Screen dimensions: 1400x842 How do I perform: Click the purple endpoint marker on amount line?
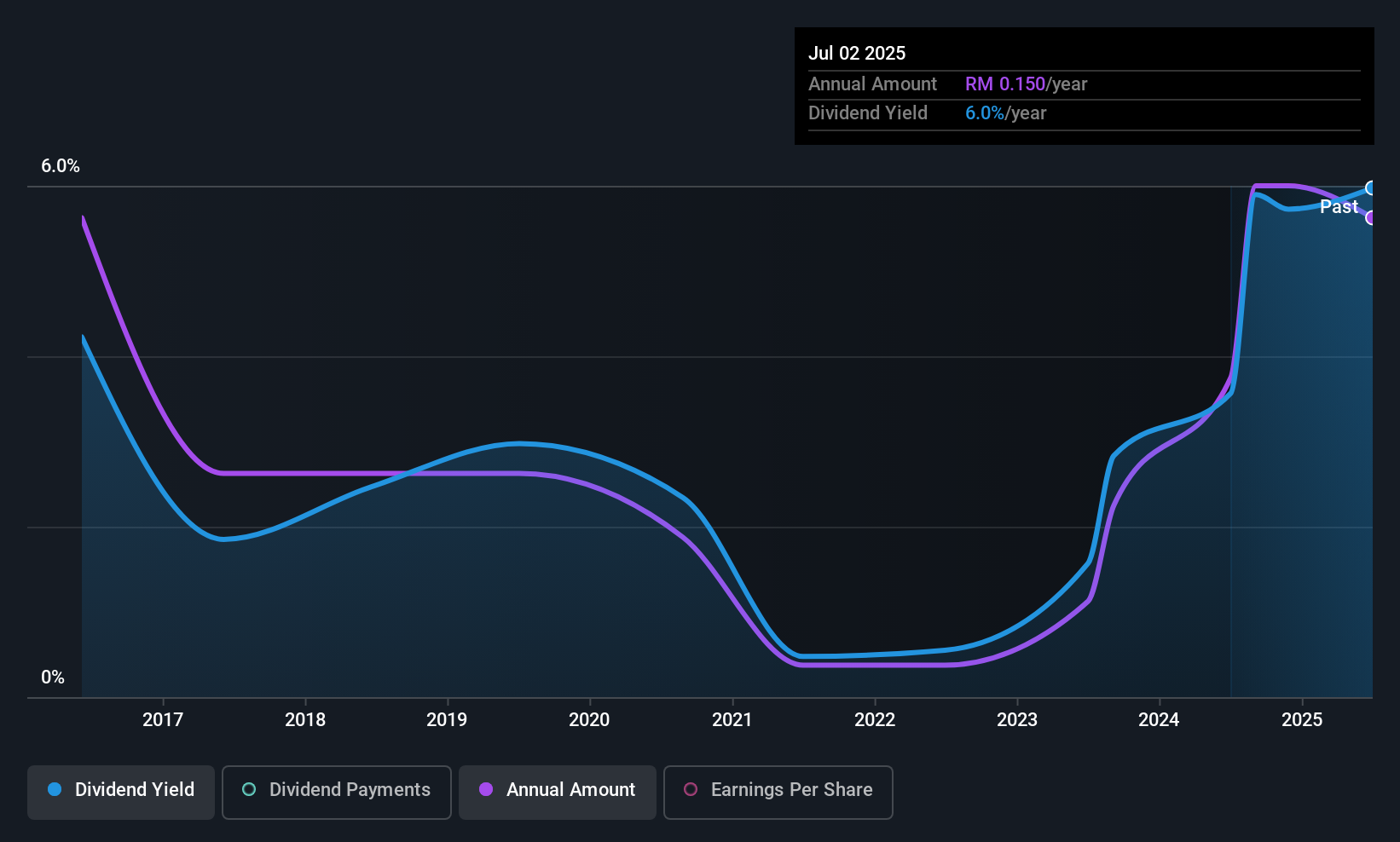(1371, 218)
